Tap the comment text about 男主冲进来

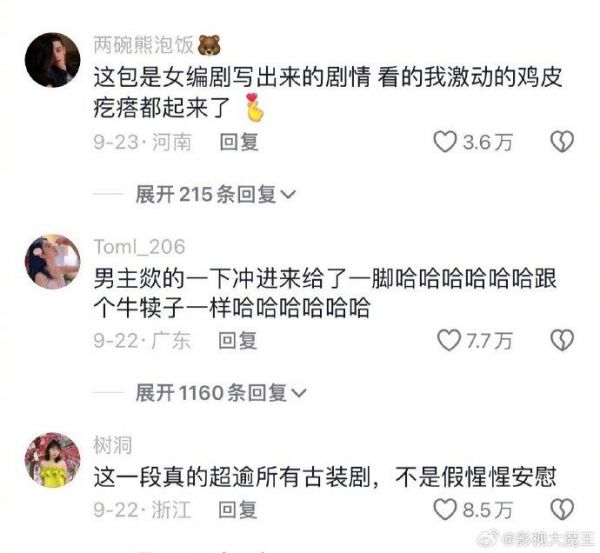tap(325, 292)
